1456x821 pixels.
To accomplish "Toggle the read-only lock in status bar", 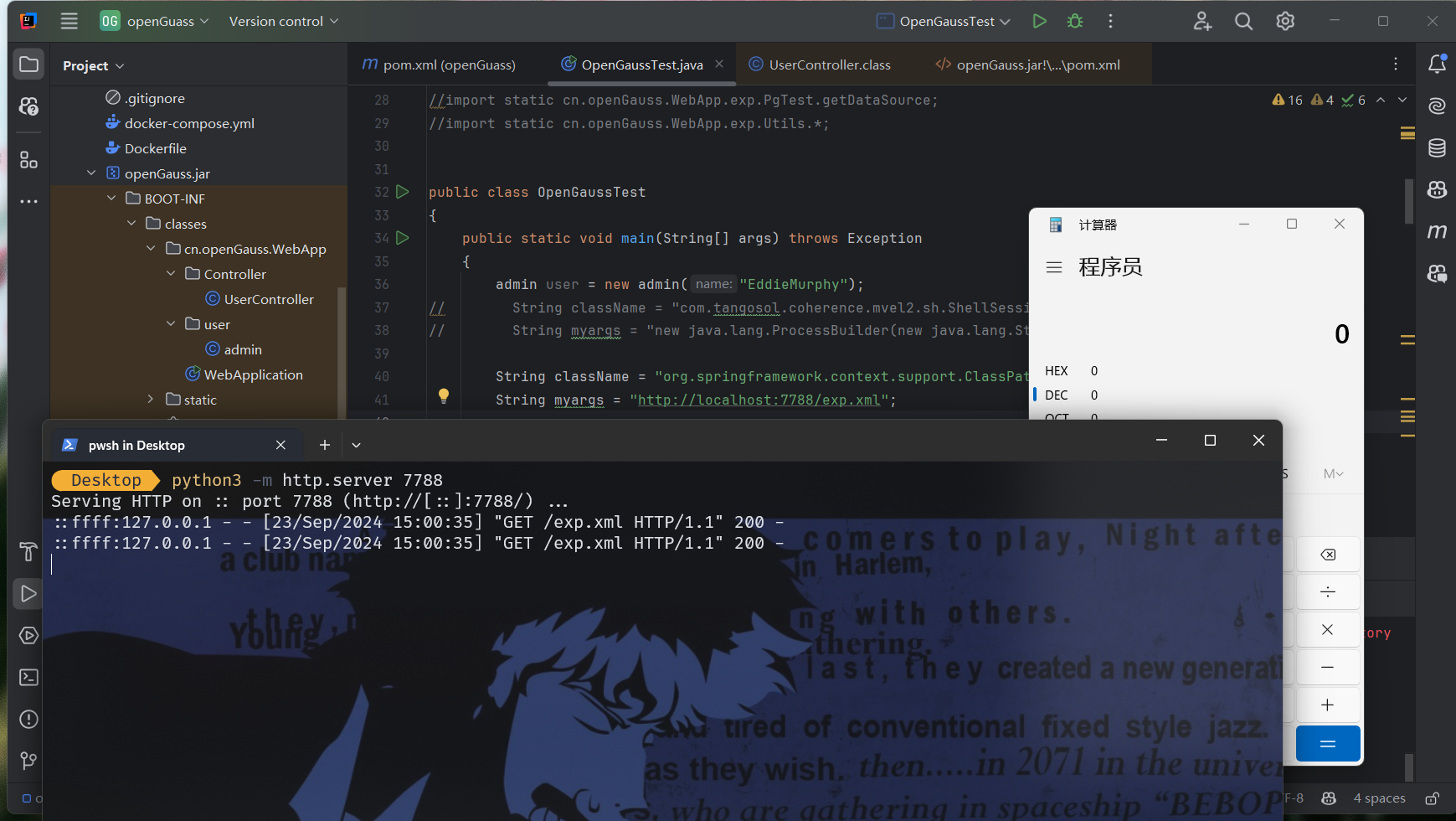I will pos(1433,798).
